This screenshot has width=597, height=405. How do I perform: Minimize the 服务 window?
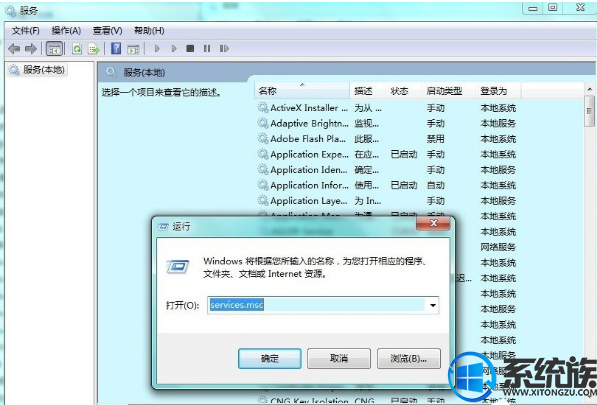pos(533,8)
